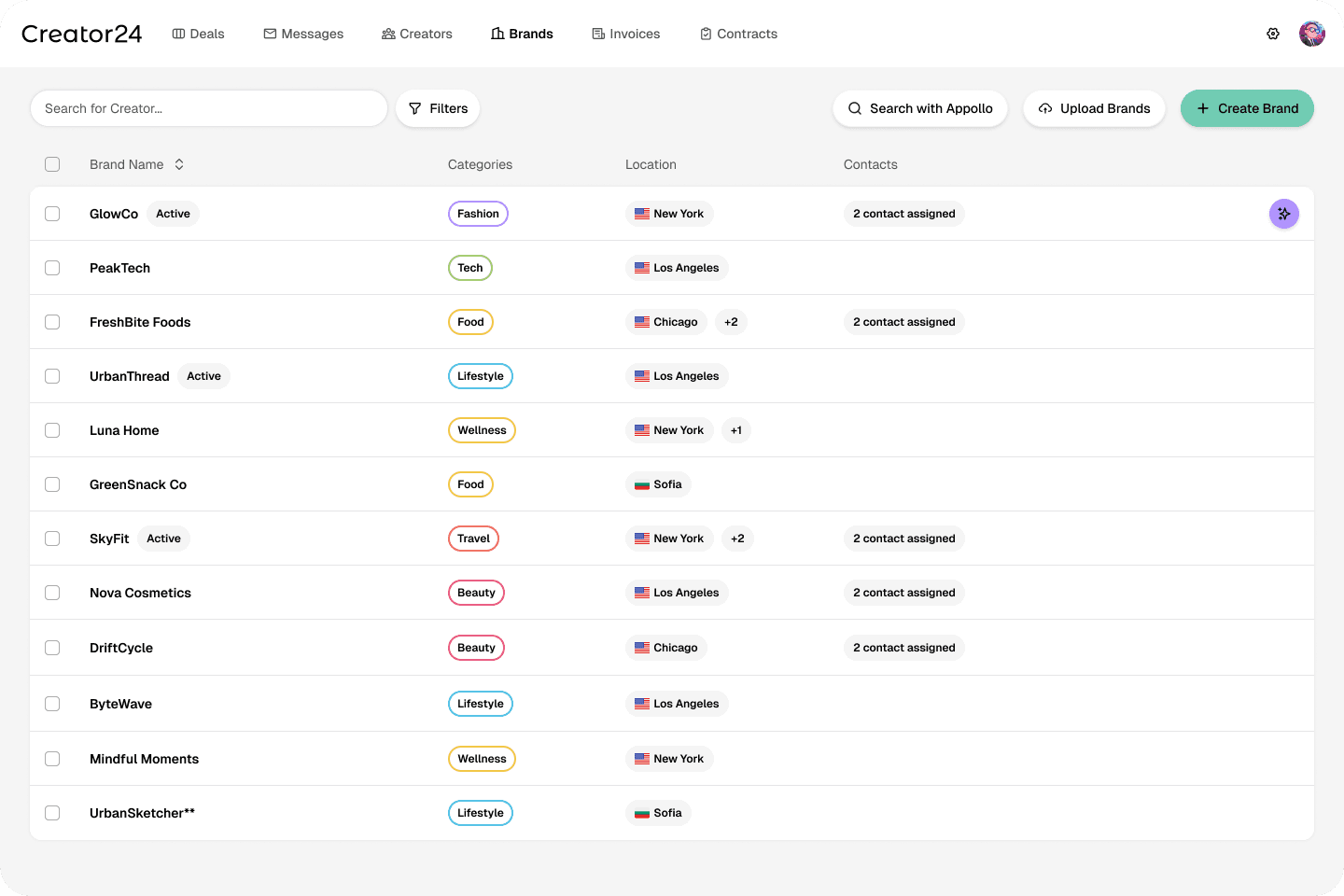
Task: Open GlowCo's 2 contact assigned badge
Action: point(904,214)
